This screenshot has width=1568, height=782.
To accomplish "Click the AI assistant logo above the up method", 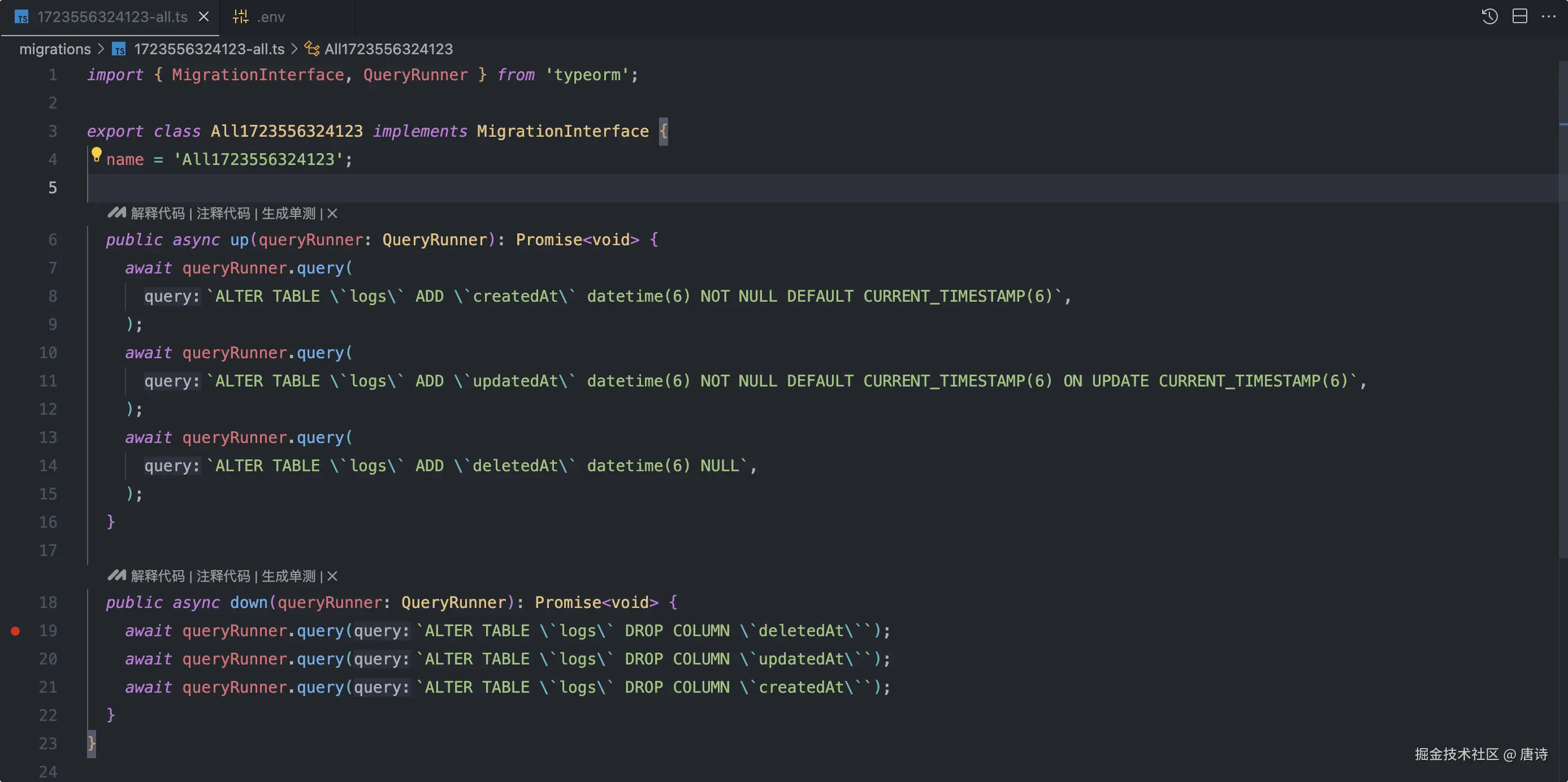I will coord(116,213).
